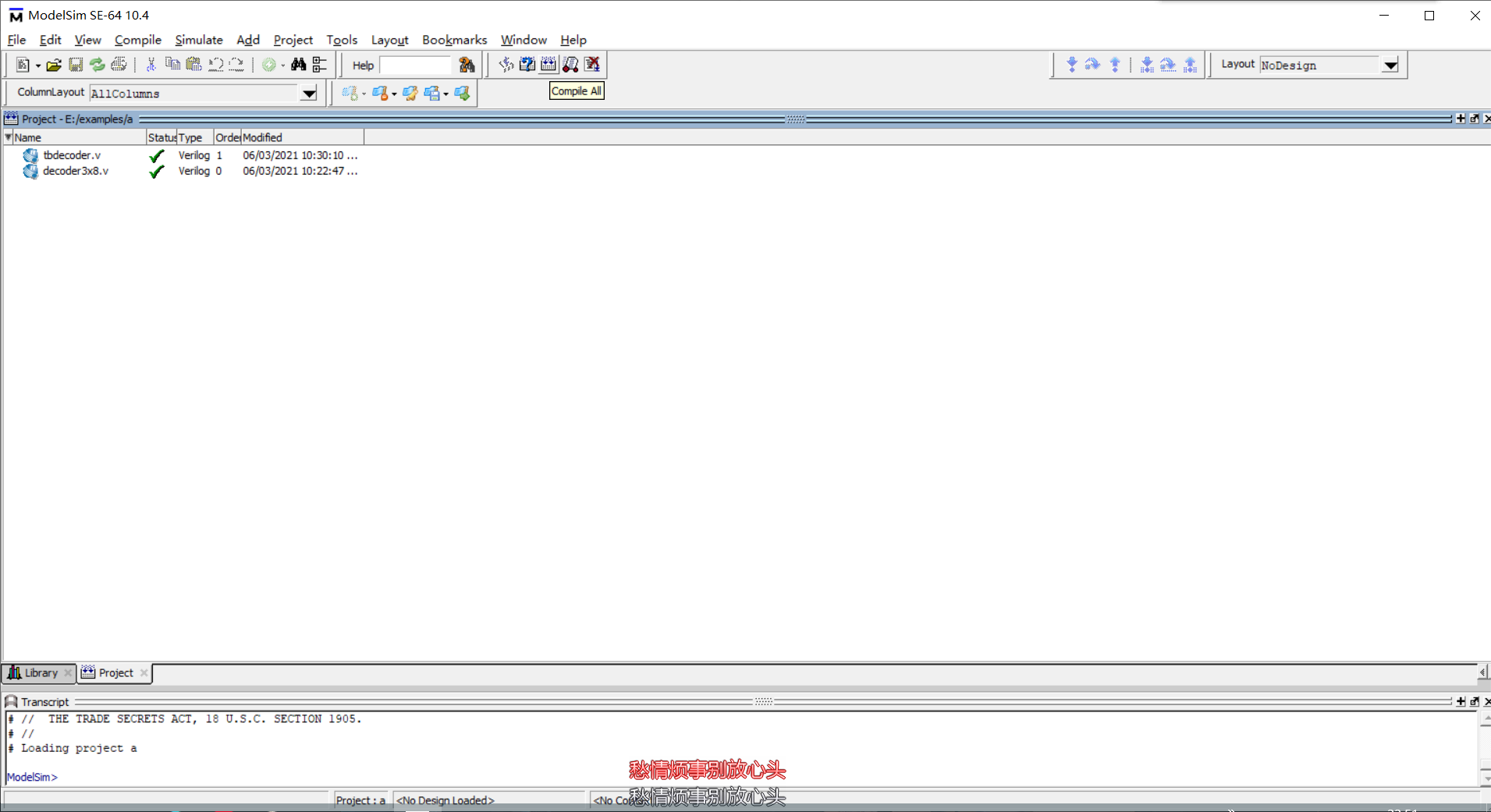Create a new file with the New icon

point(23,65)
